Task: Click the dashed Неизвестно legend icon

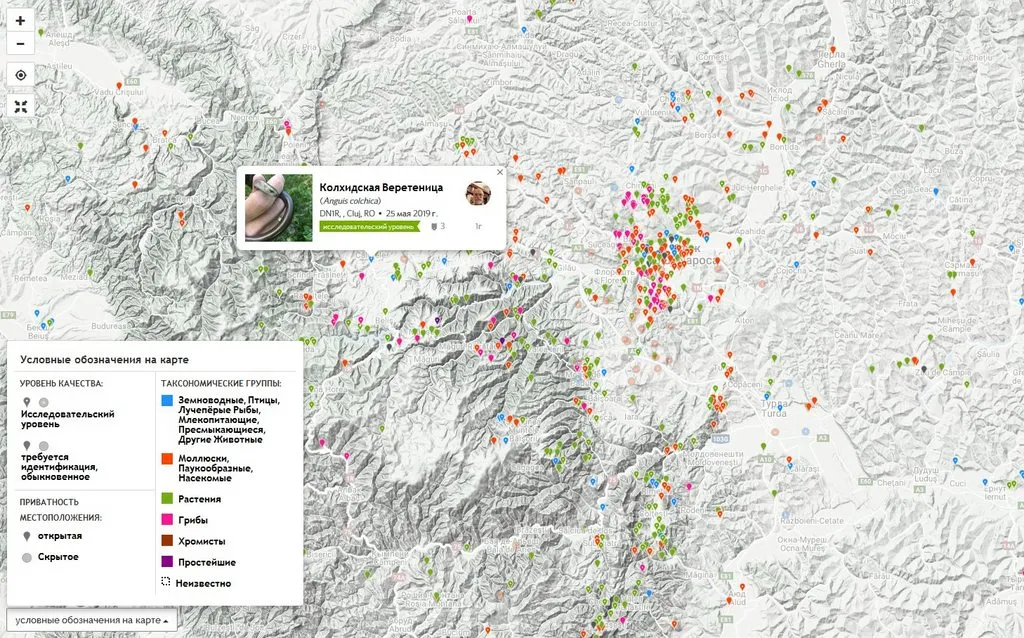Action: 167,583
